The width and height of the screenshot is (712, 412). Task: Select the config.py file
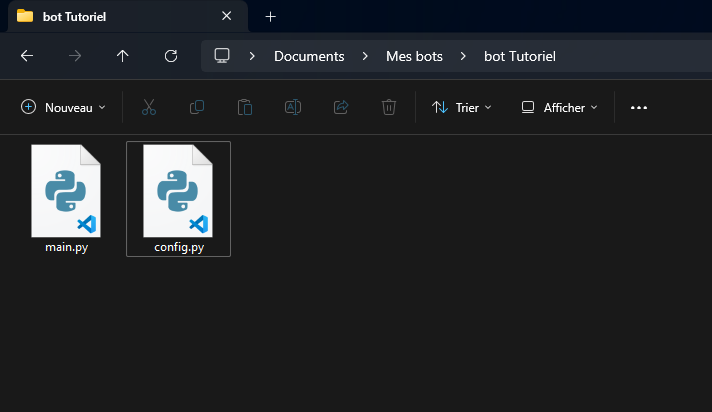click(178, 198)
